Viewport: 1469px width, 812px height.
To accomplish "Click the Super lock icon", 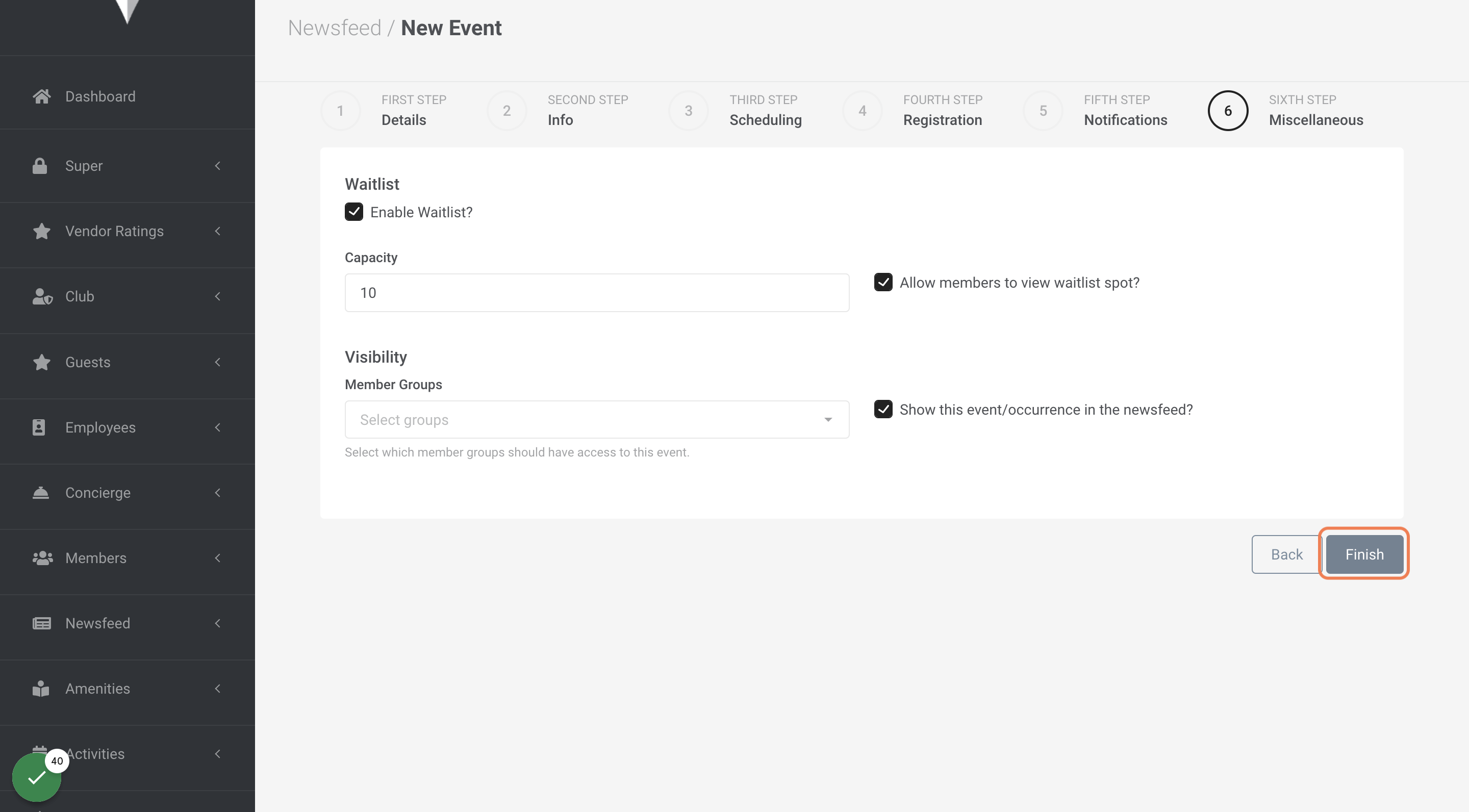I will pyautogui.click(x=40, y=166).
